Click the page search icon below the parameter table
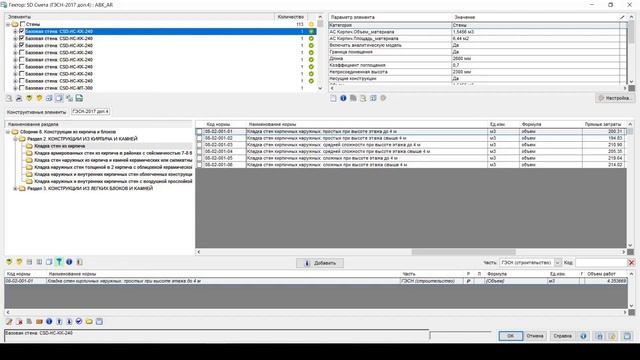640x360 pixels. click(x=363, y=98)
